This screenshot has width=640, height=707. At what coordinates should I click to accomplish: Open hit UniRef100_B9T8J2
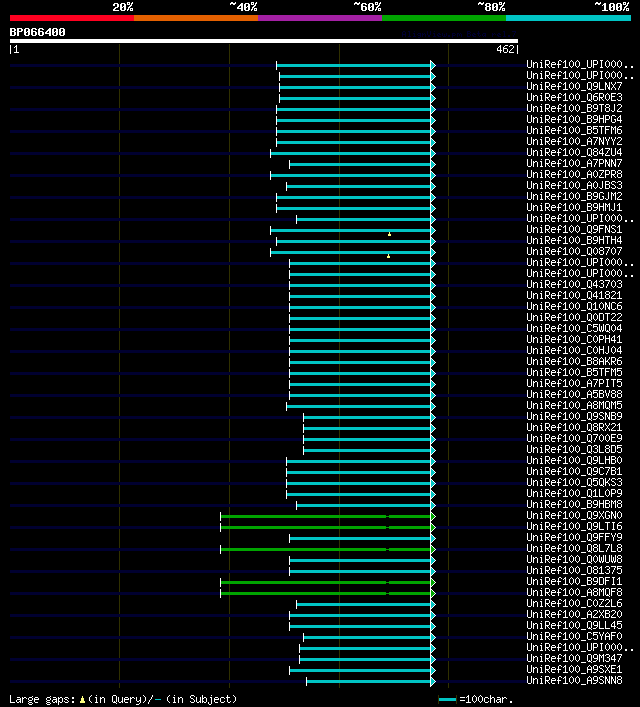(x=574, y=109)
